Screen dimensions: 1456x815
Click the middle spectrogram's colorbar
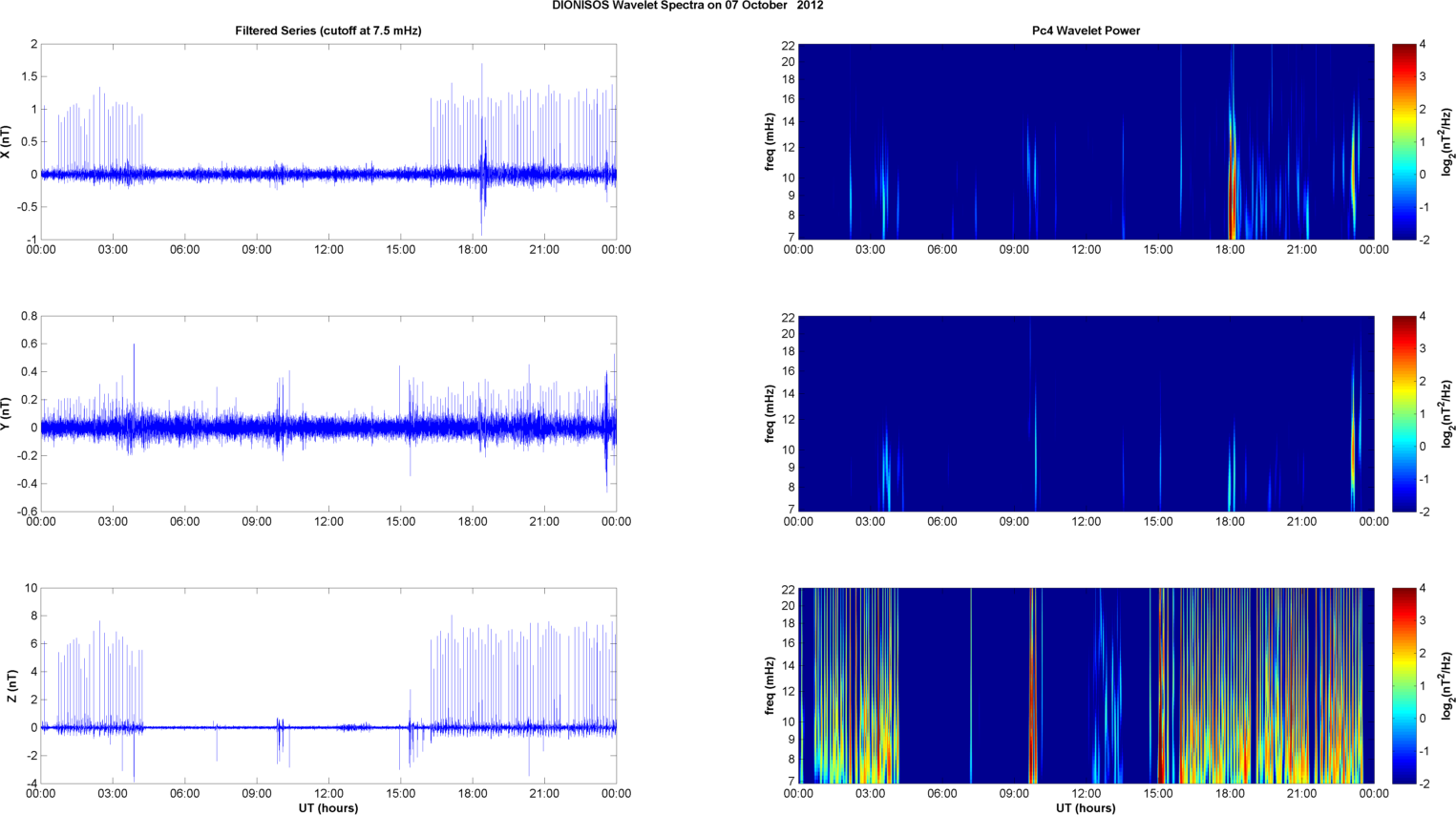(x=1403, y=413)
